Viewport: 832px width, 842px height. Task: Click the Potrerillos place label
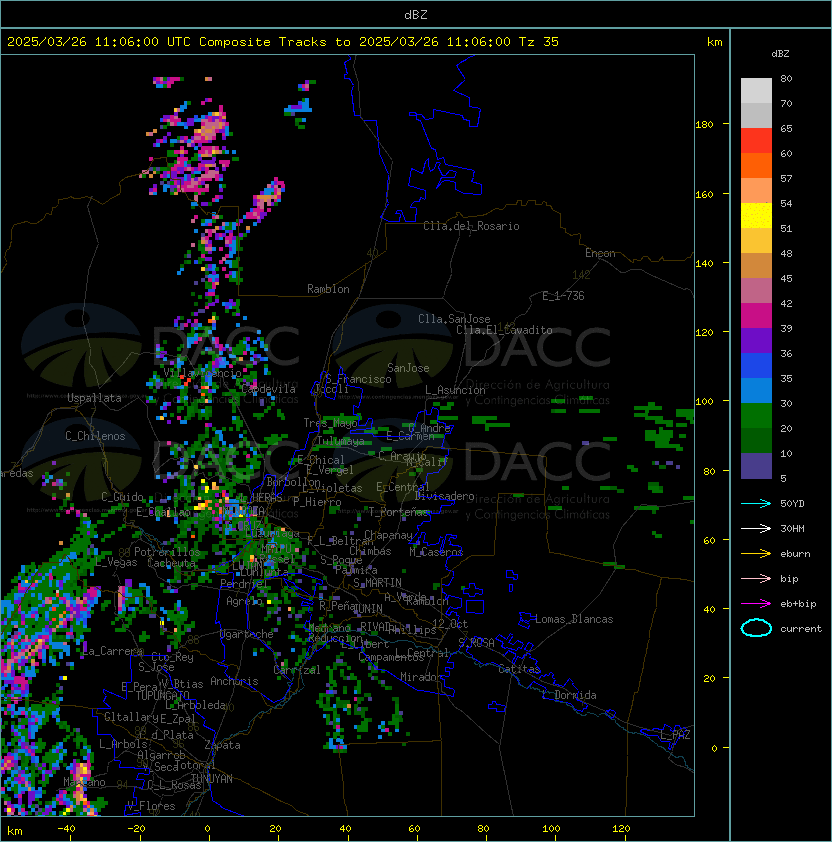(167, 552)
